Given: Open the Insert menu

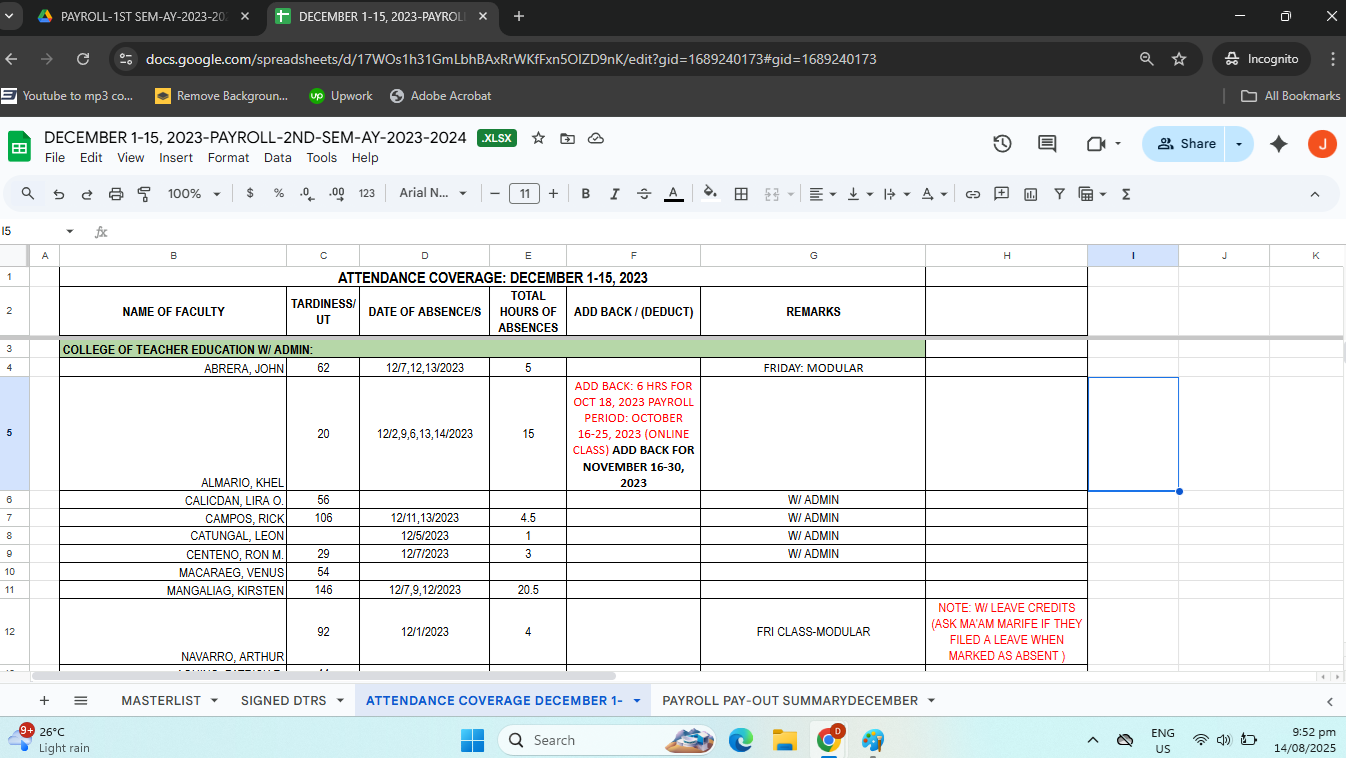Looking at the screenshot, I should (x=176, y=158).
